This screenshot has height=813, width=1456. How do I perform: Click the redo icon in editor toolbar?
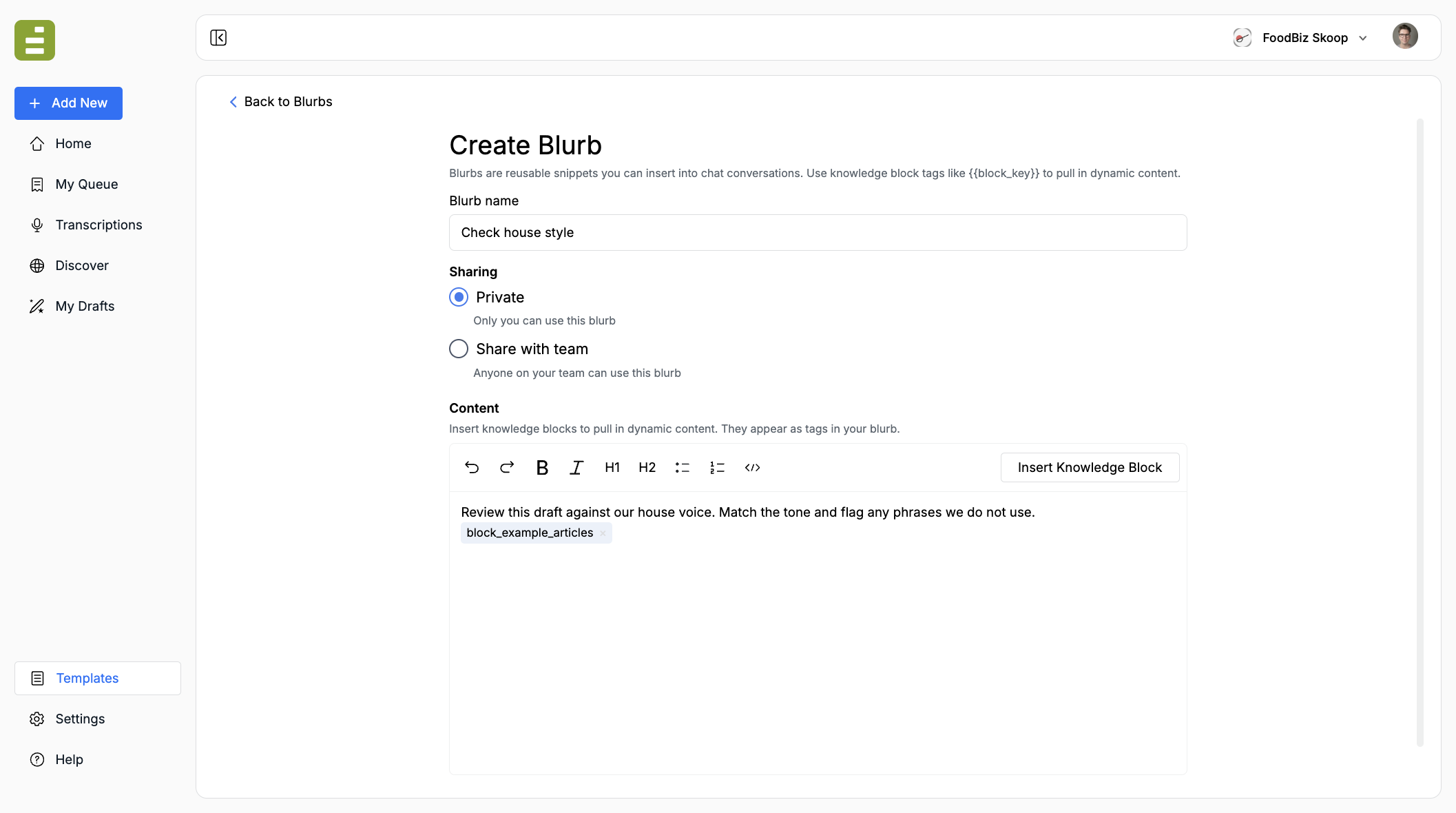(x=507, y=467)
